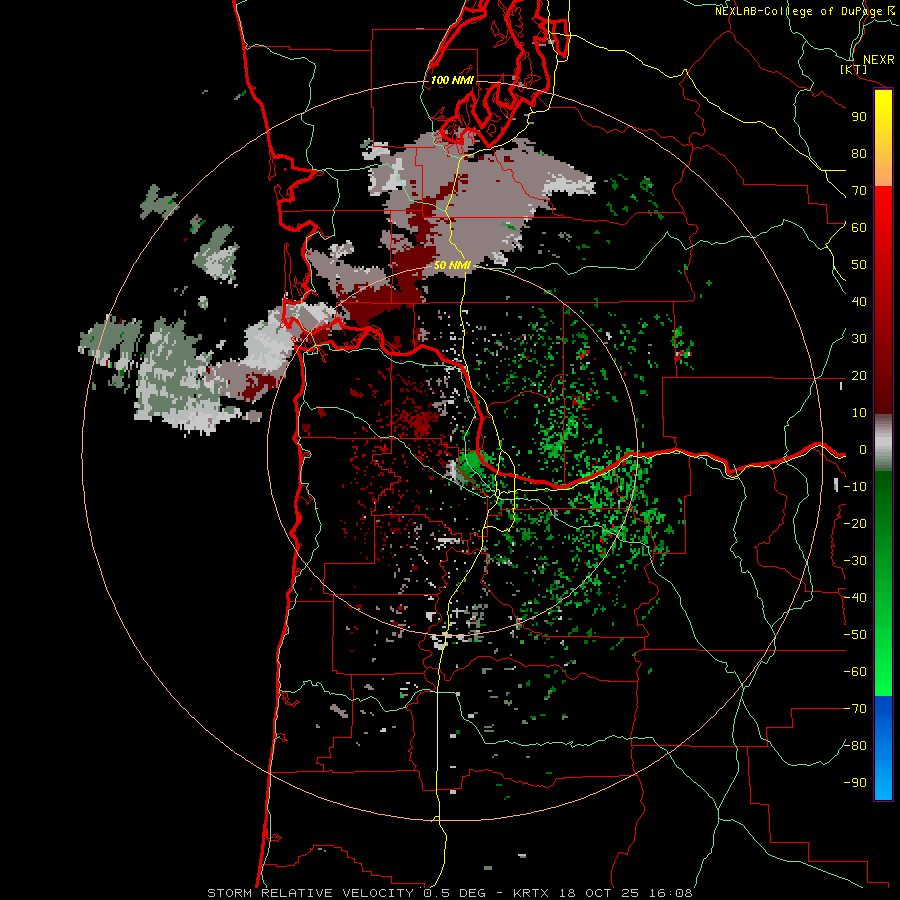Click the 40 value on the velocity scale

tap(859, 301)
